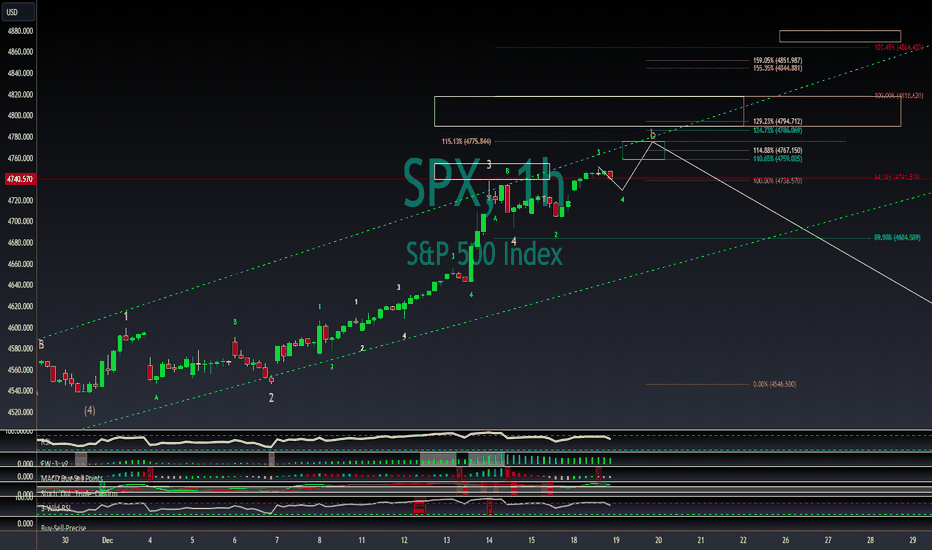Select the 3 Wild RSI indicator label
The height and width of the screenshot is (550, 932).
[x=56, y=508]
